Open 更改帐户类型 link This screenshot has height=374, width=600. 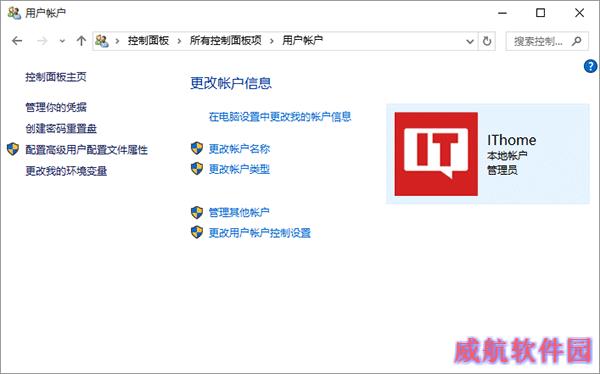pos(239,169)
